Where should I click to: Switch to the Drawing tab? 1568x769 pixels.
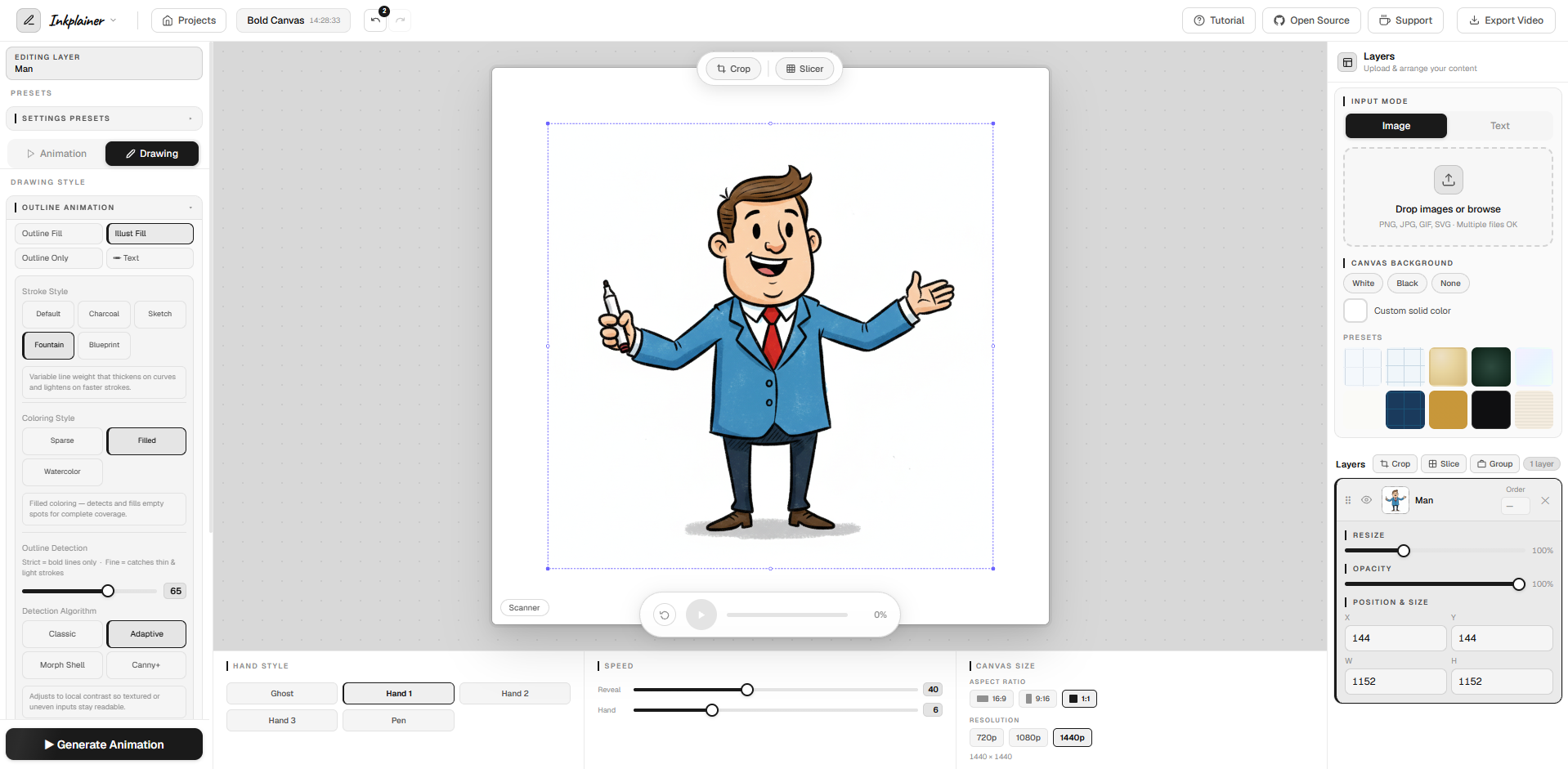[152, 154]
